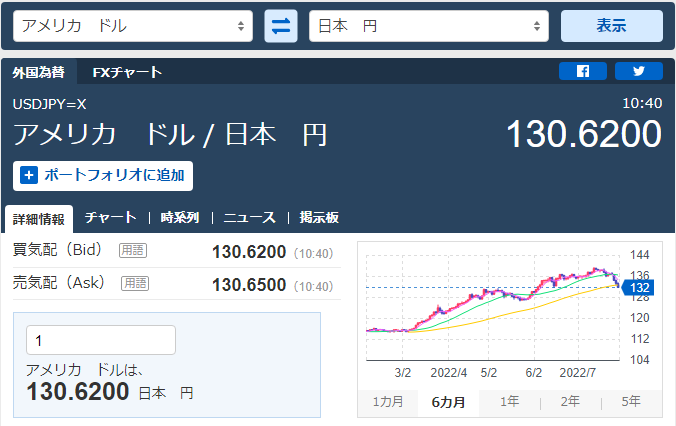Open the アメリカ ドル currency dropdown
Viewport: 676px width, 426px height.
coord(133,26)
